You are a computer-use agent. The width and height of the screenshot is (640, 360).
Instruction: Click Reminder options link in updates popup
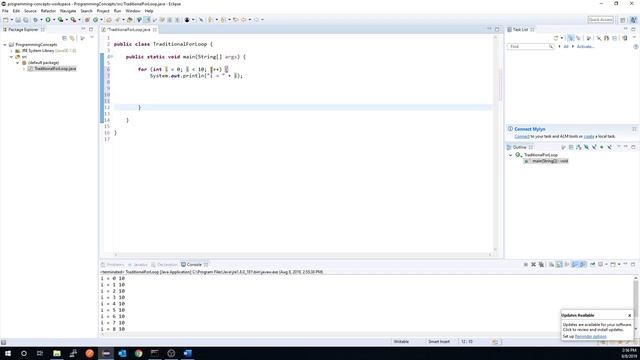(590, 336)
